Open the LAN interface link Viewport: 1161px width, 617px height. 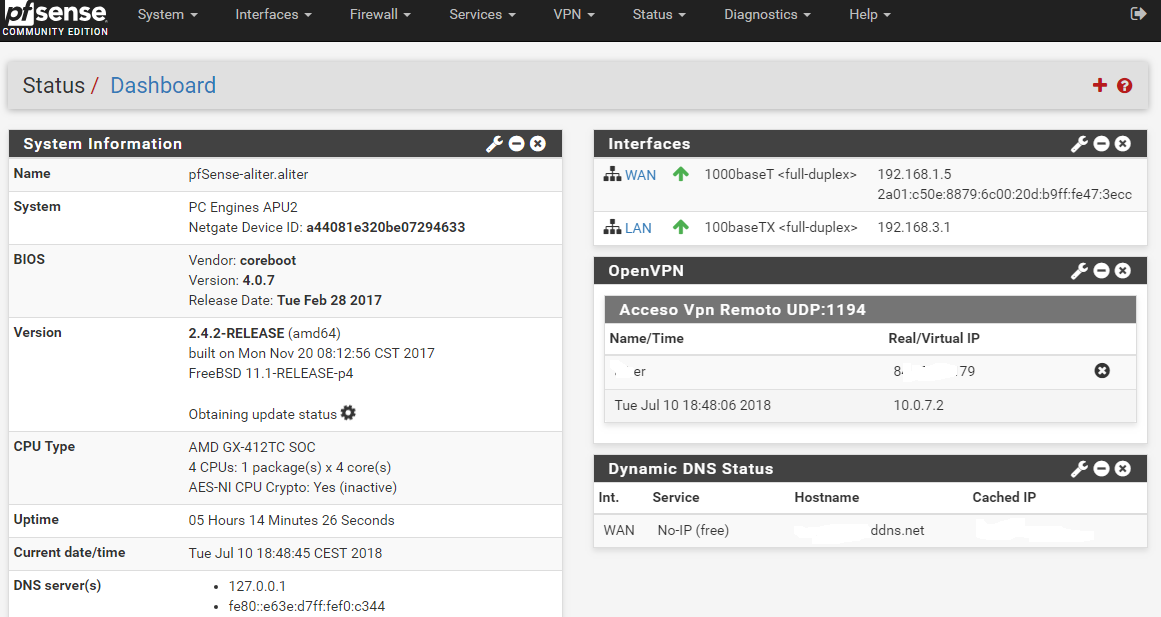[x=638, y=228]
